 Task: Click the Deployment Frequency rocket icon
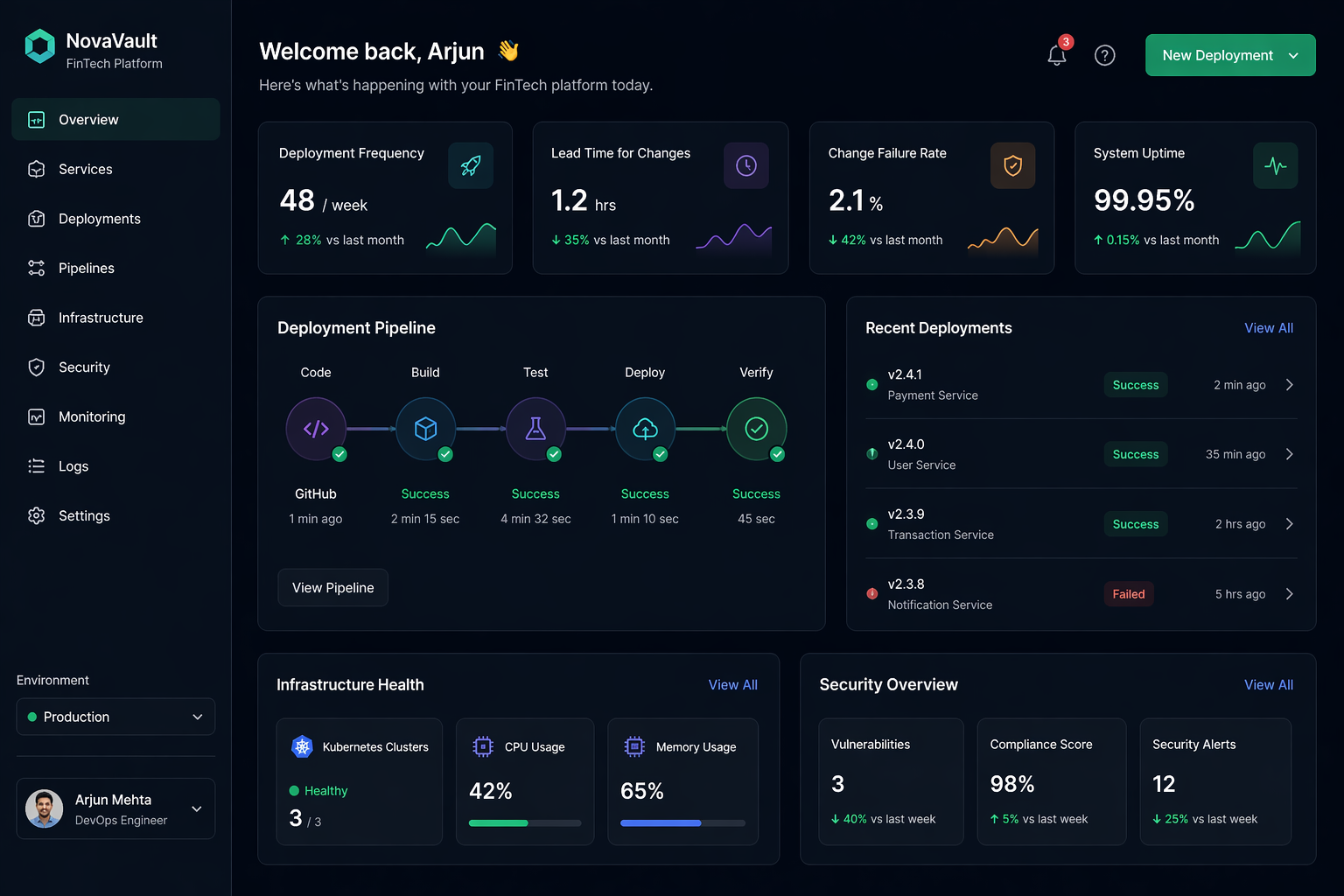pyautogui.click(x=470, y=165)
